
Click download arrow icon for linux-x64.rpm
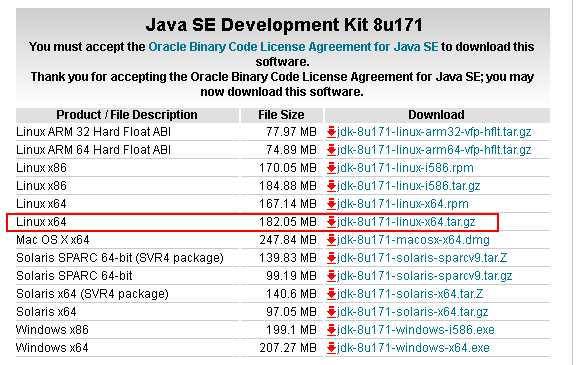tap(331, 204)
